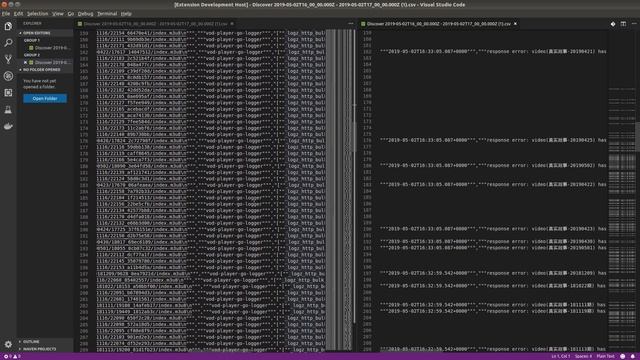
Task: Open the Terminal menu
Action: point(107,13)
